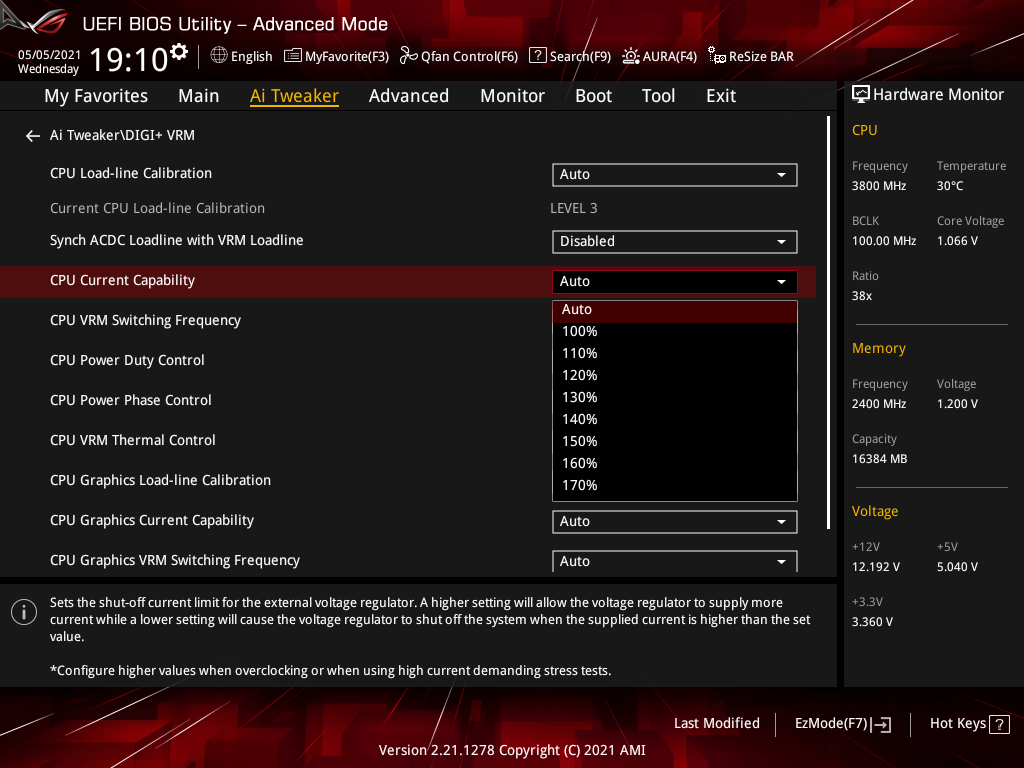
Task: Choose Auto in the open list
Action: (675, 310)
